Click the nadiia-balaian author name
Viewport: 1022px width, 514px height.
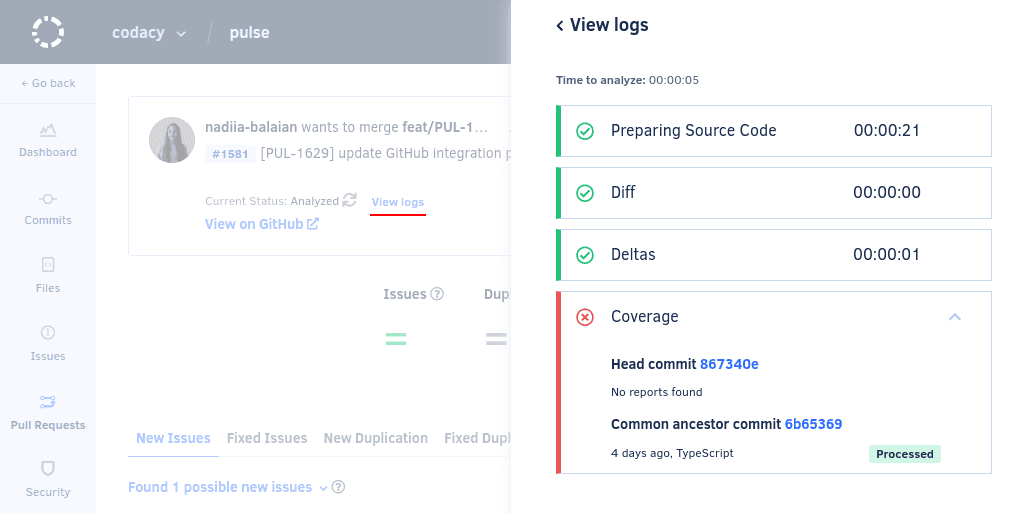[251, 127]
